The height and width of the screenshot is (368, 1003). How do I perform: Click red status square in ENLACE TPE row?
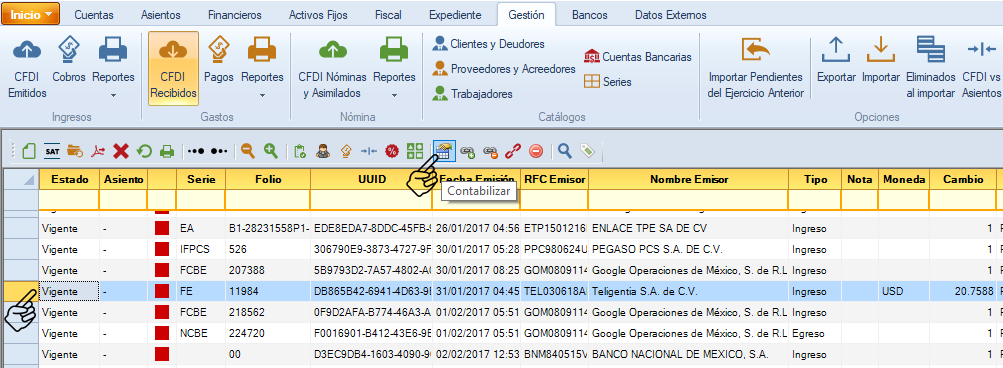pos(162,228)
